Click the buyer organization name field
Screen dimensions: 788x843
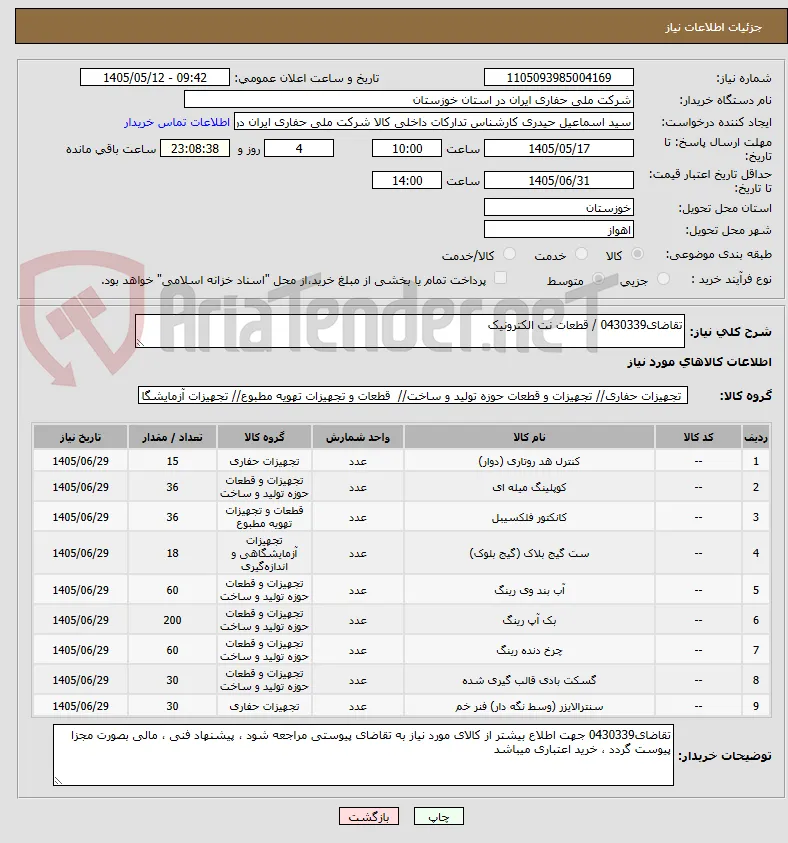coord(409,100)
